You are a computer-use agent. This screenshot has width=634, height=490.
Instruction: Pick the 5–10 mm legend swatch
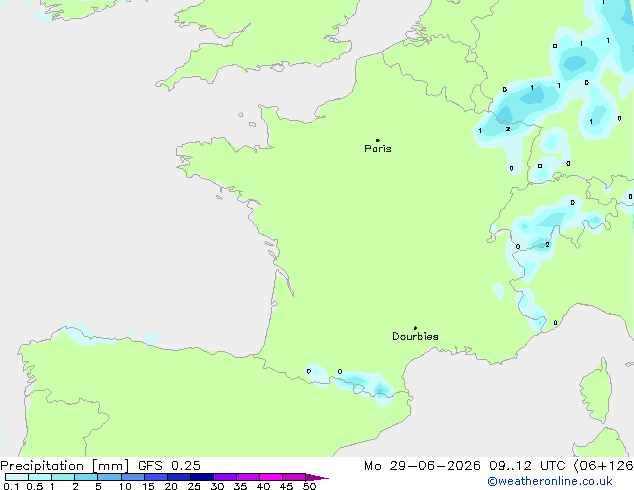click(x=109, y=477)
